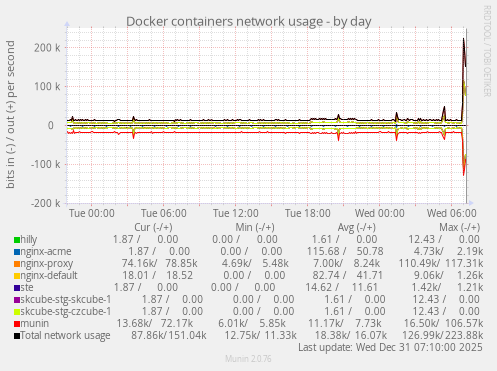Click Total minimum value 12.75k/ 11.33k
Viewport: 497px width, 371px height.
pyautogui.click(x=260, y=335)
